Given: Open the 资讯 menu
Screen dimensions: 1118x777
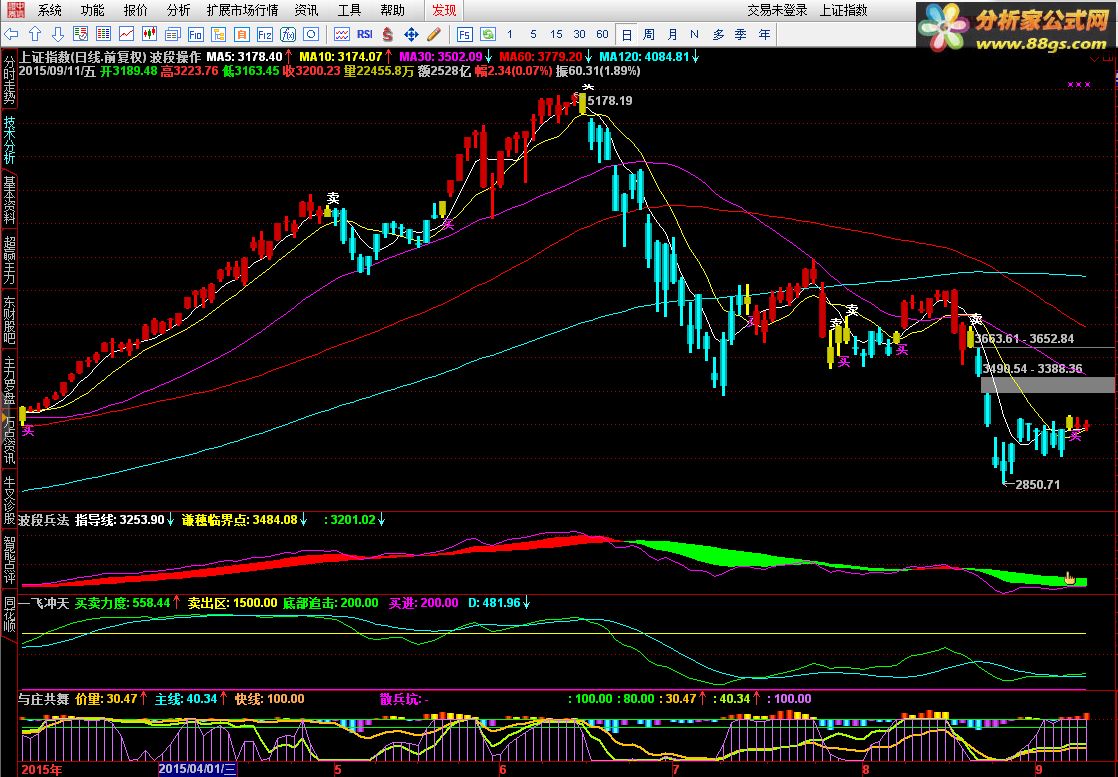Looking at the screenshot, I should 307,10.
